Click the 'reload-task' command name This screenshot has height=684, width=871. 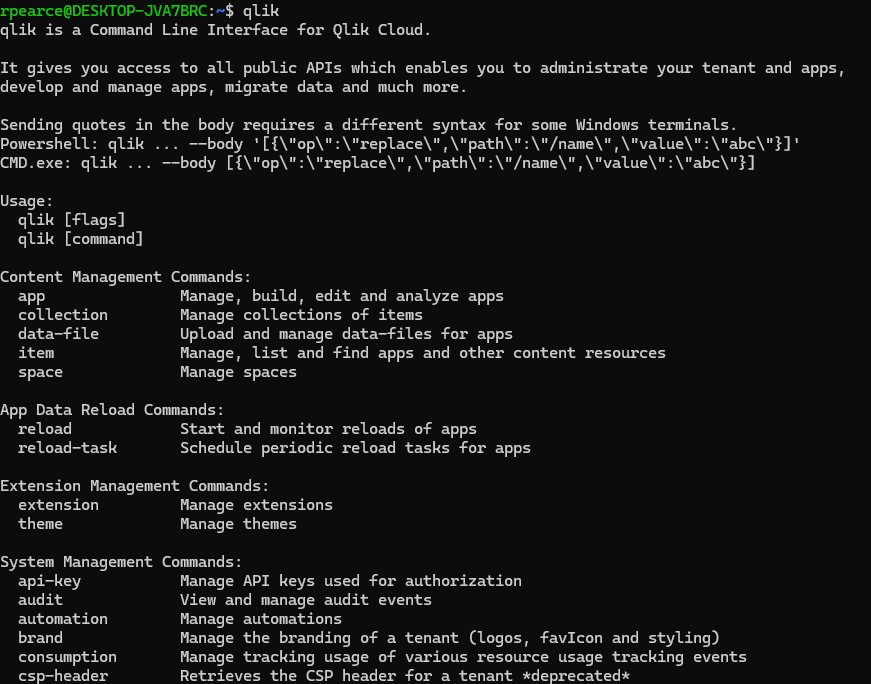tap(67, 448)
